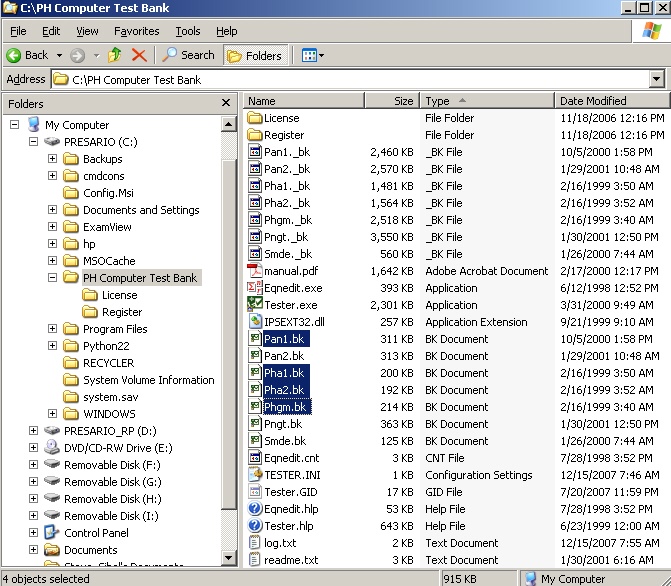
Task: Open the Address bar dropdown
Action: [656, 79]
